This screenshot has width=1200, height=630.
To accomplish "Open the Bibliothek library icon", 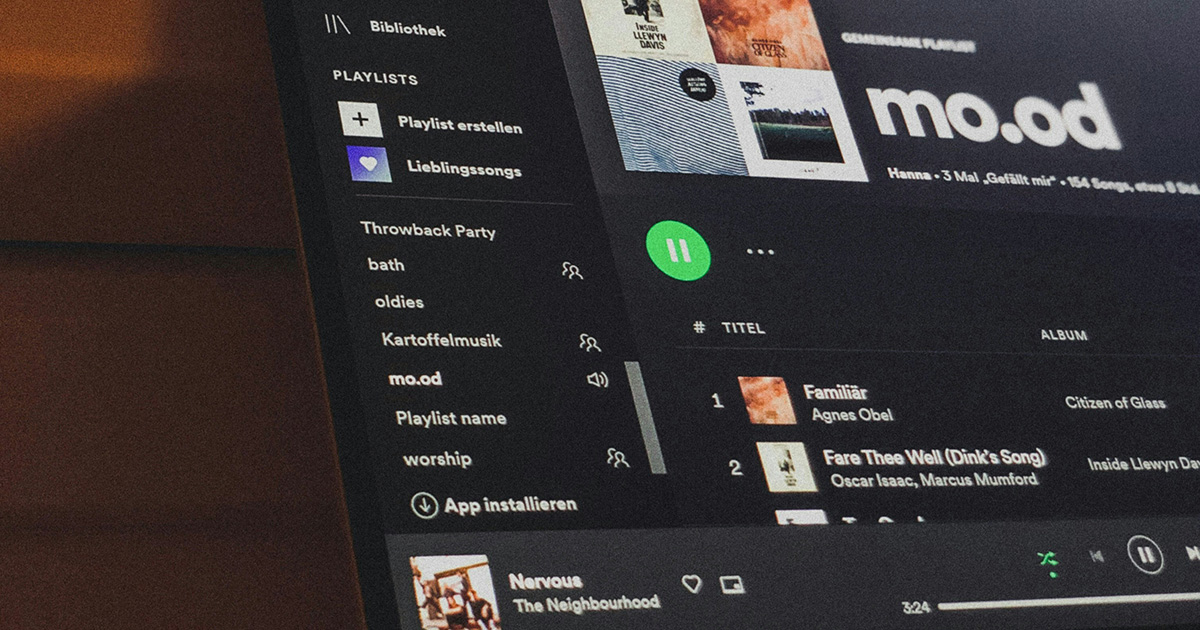I will click(x=337, y=24).
